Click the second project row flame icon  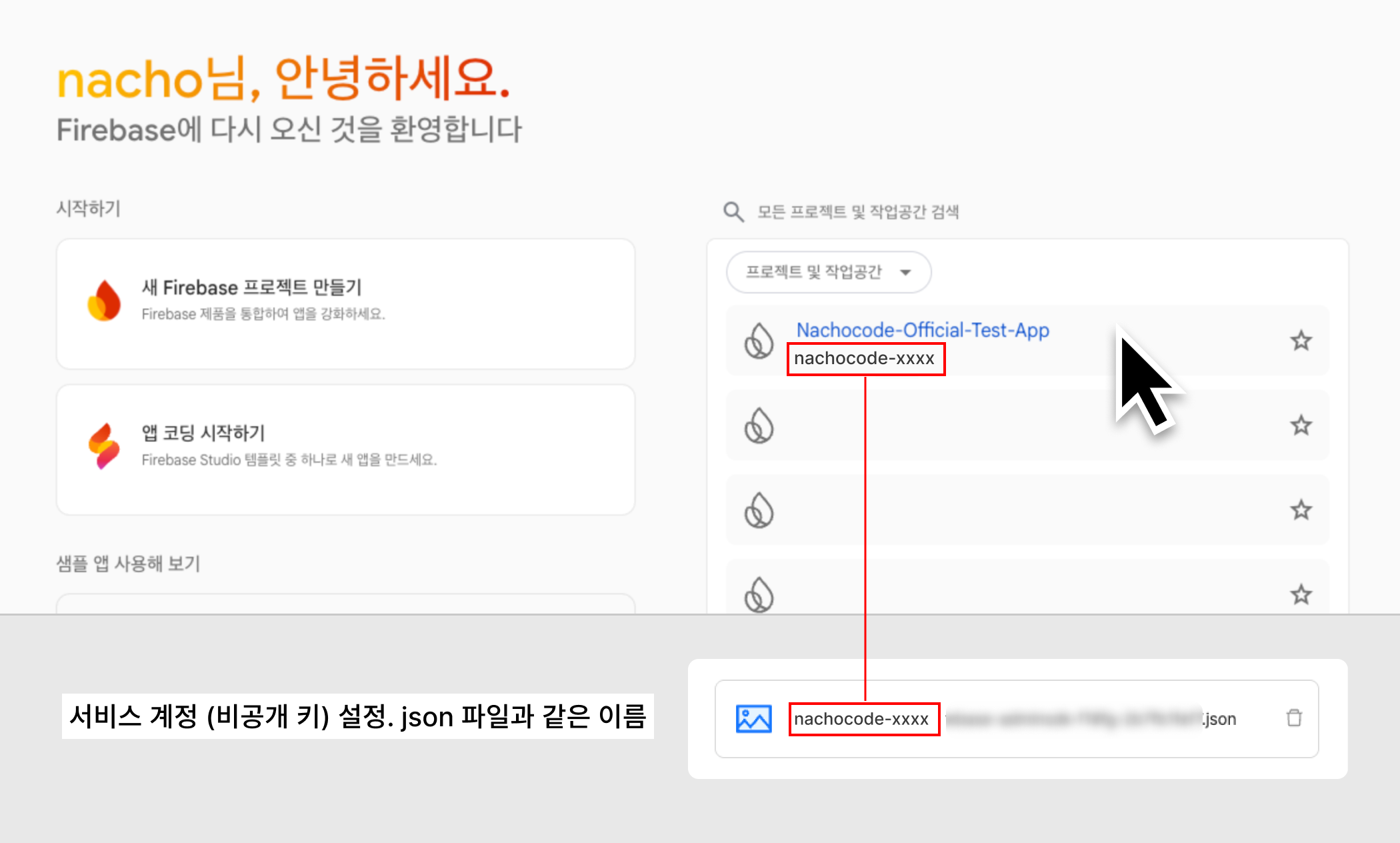[x=759, y=426]
